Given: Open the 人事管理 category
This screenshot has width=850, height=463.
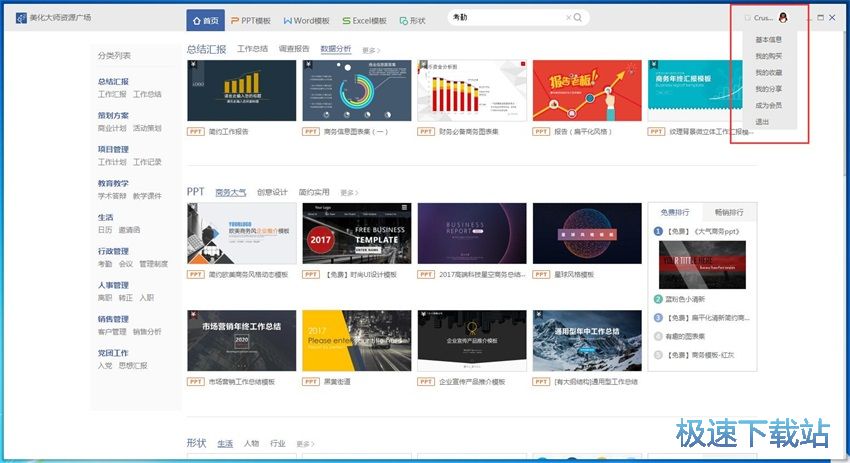Looking at the screenshot, I should 113,285.
